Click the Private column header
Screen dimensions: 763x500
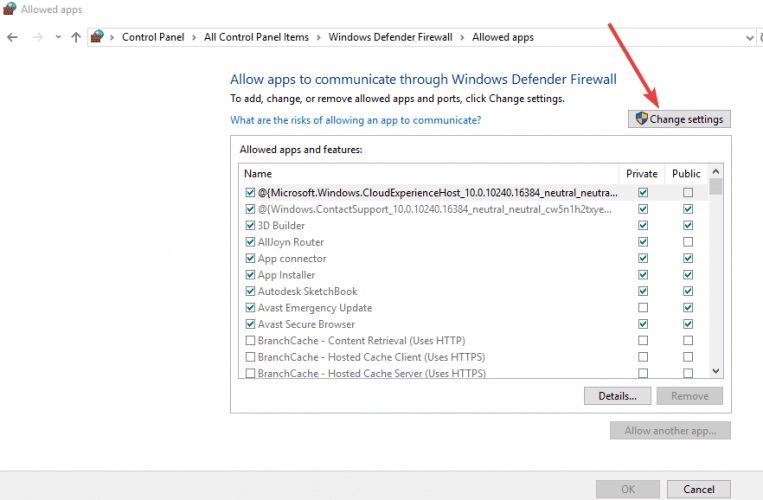642,174
